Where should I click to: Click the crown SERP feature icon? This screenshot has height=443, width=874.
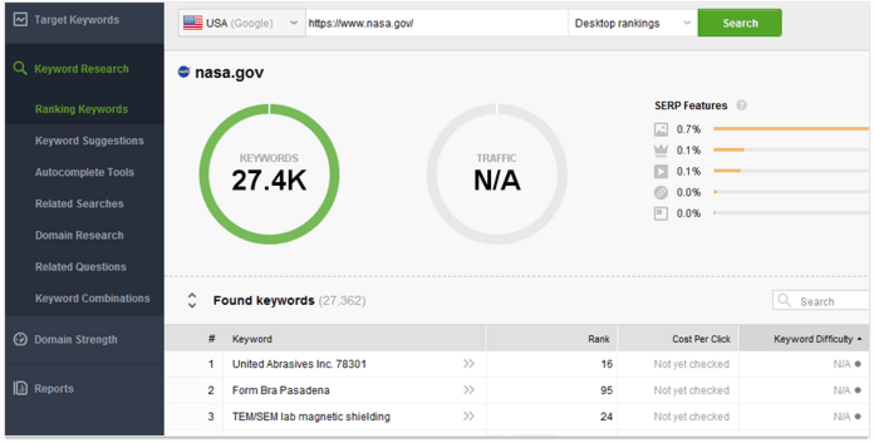pyautogui.click(x=660, y=150)
